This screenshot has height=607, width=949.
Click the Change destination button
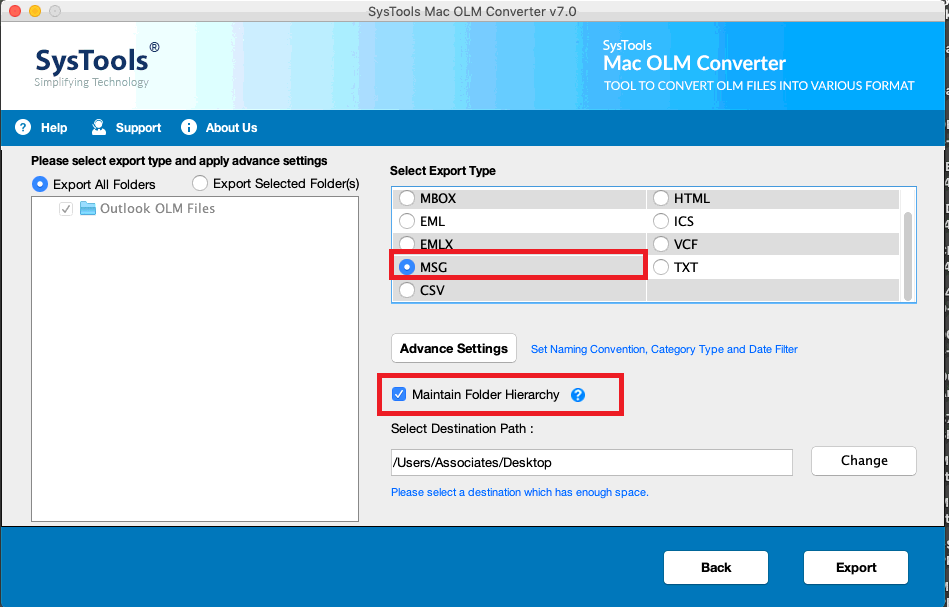point(864,461)
